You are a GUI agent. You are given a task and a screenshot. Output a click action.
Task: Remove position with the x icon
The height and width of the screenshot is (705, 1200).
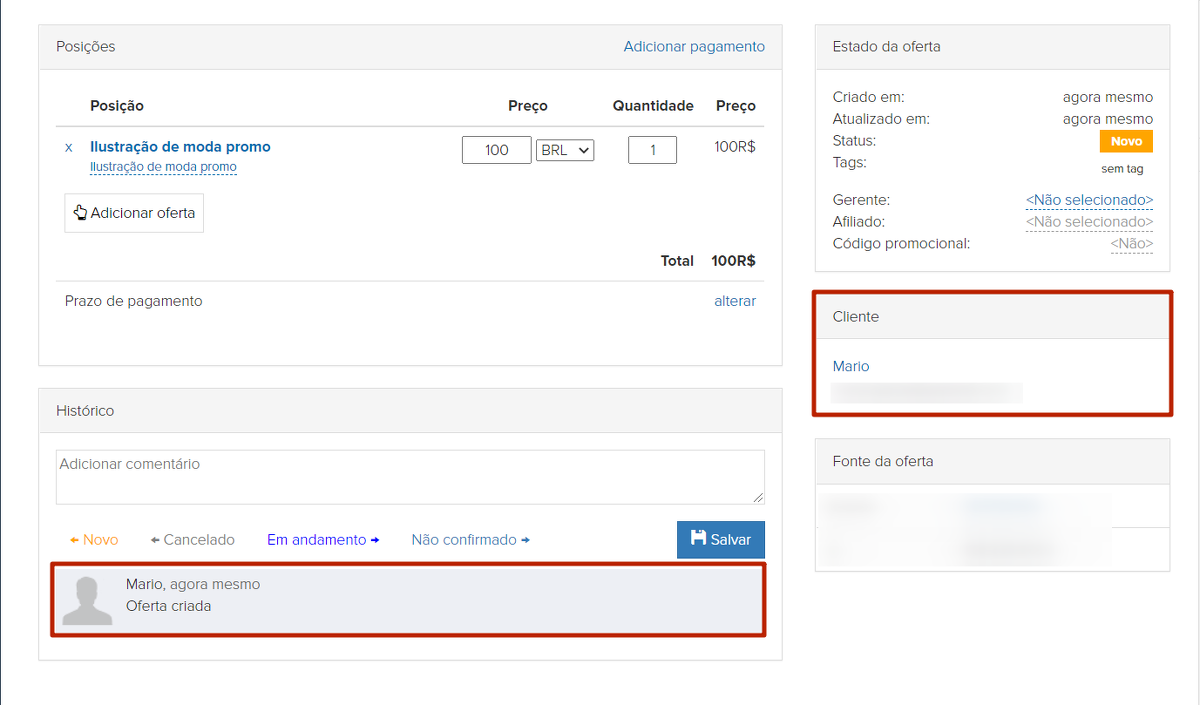click(x=69, y=147)
